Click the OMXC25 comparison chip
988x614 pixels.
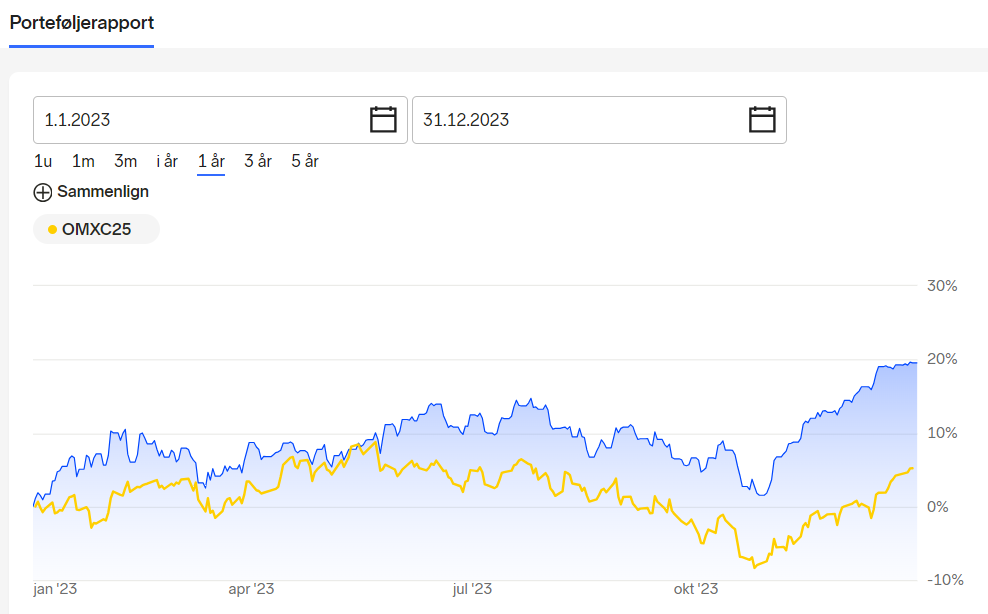(96, 229)
